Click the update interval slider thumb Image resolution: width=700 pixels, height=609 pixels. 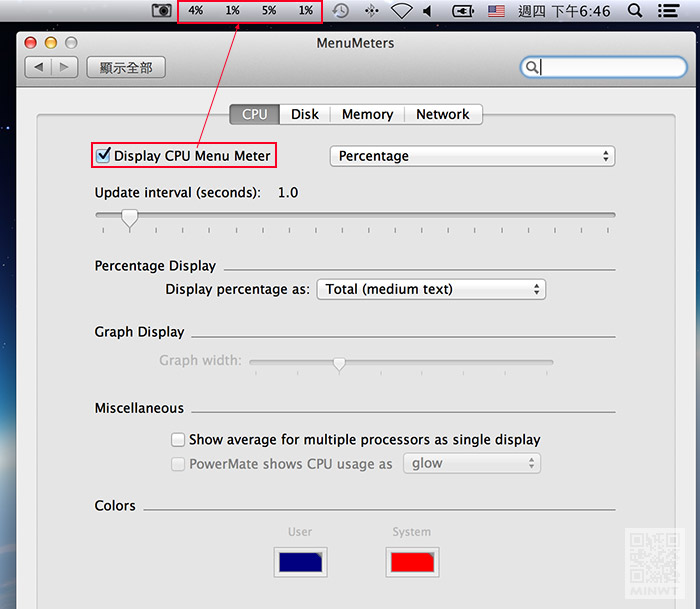[129, 218]
